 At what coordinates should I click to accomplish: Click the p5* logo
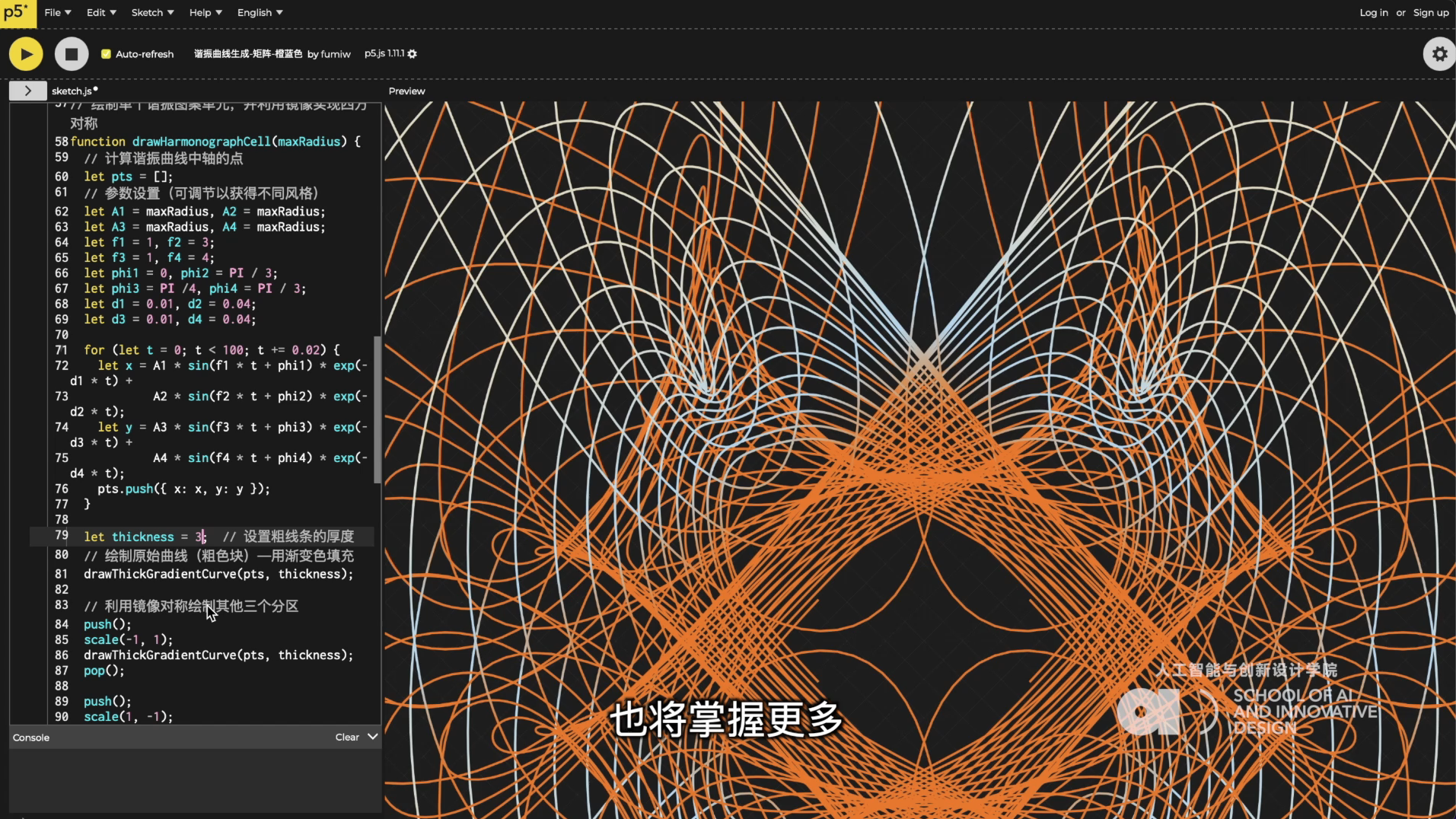click(x=17, y=13)
